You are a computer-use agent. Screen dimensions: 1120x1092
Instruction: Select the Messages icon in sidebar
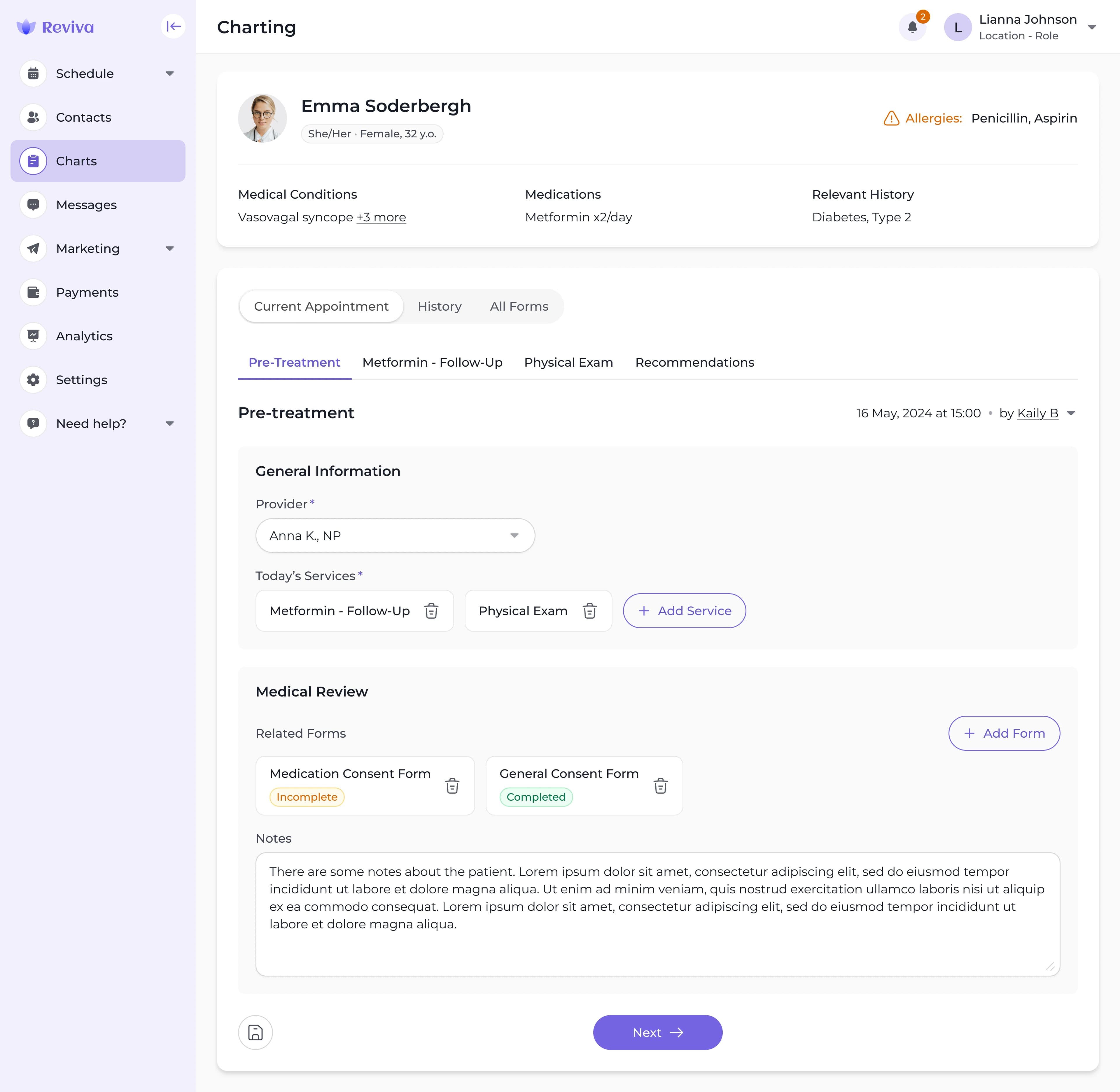point(33,205)
